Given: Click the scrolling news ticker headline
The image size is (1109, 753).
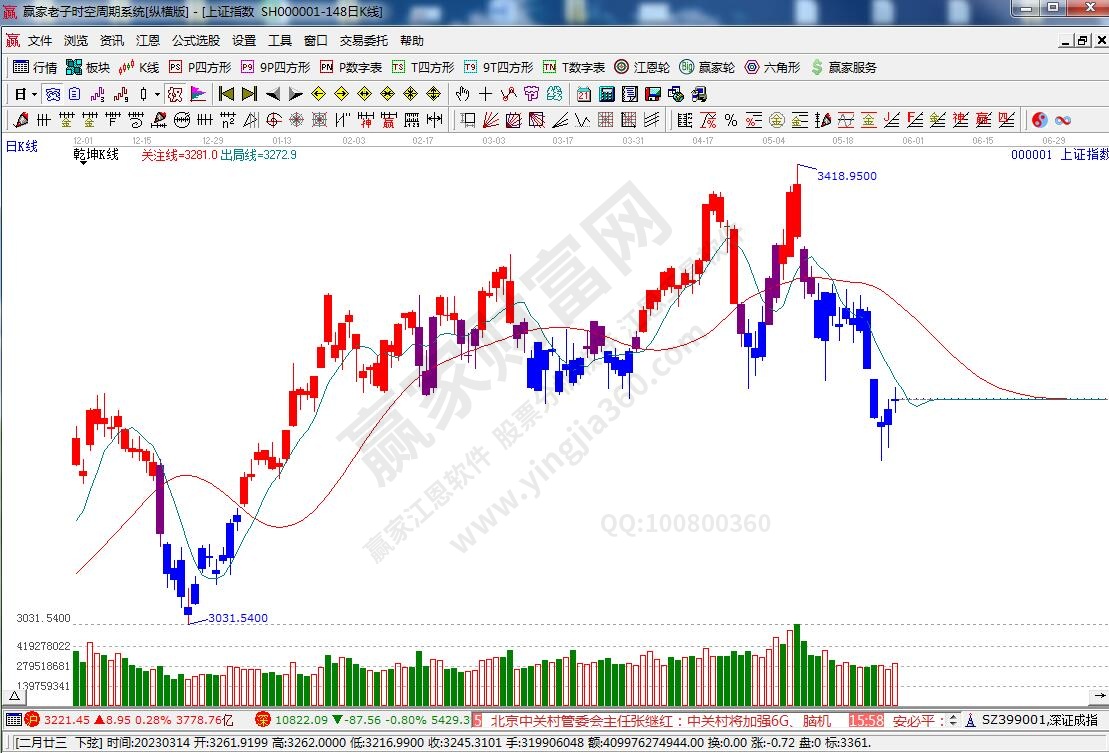Looking at the screenshot, I should [660, 720].
